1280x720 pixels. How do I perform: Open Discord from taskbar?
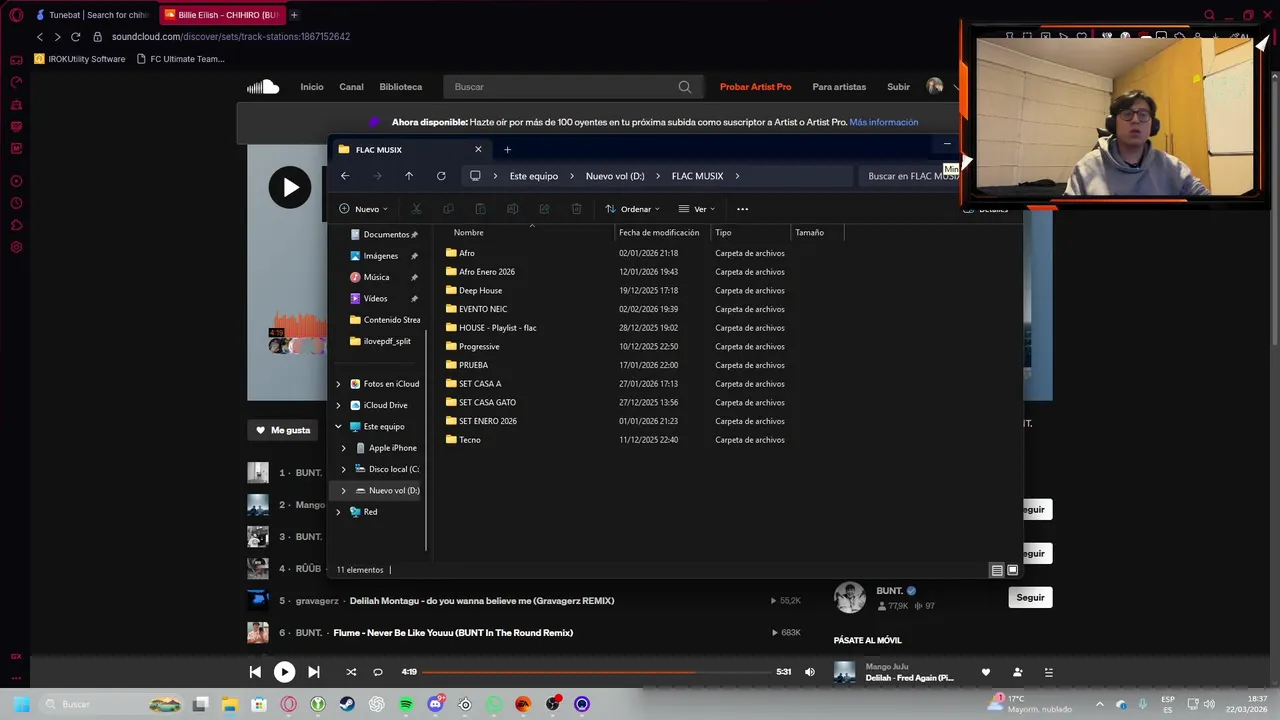point(435,704)
